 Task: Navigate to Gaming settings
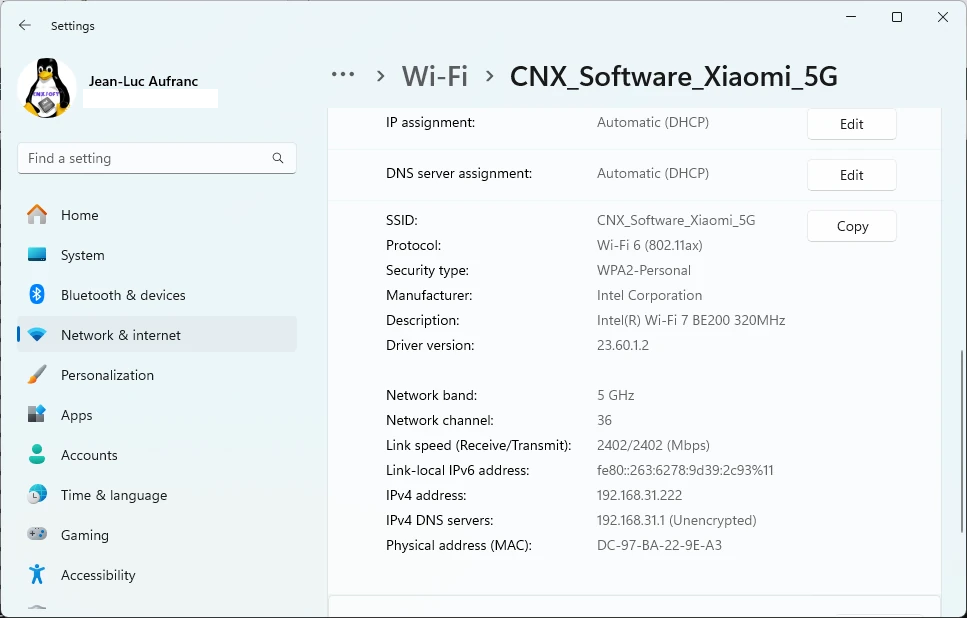pyautogui.click(x=157, y=535)
